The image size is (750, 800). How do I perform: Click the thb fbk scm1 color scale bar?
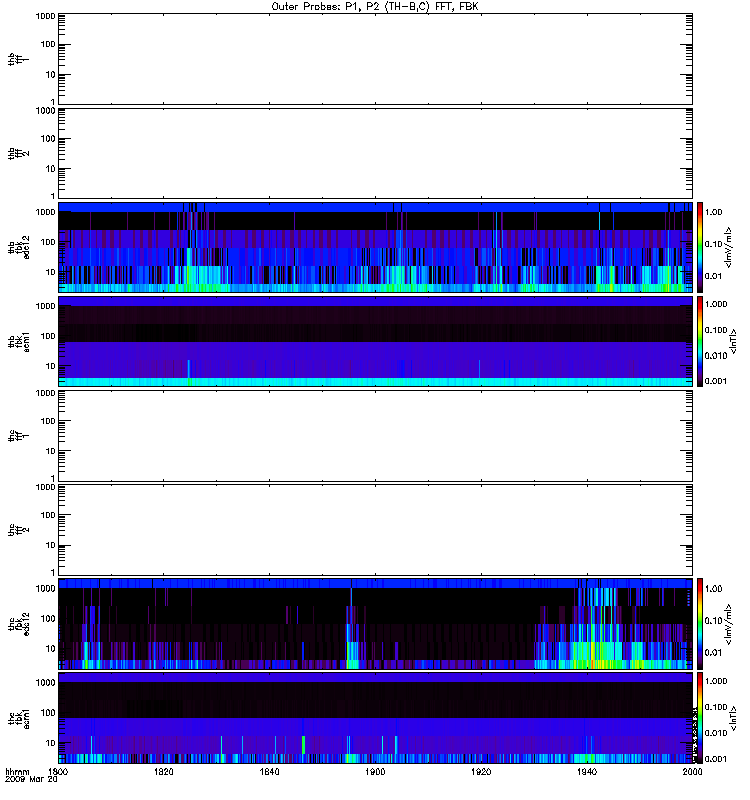pyautogui.click(x=700, y=341)
